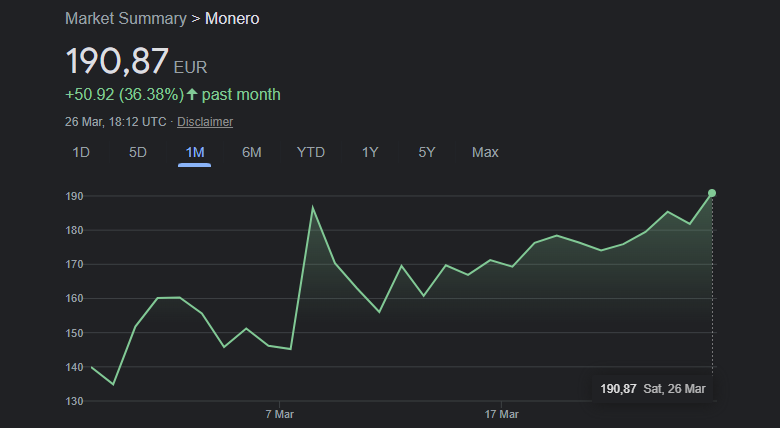Click the Market Summary breadcrumb
Screen dimensions: 780x428
click(126, 18)
